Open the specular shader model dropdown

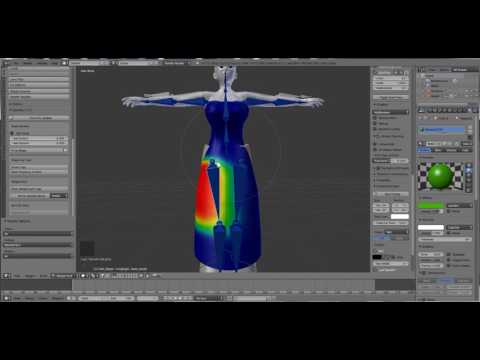click(459, 227)
